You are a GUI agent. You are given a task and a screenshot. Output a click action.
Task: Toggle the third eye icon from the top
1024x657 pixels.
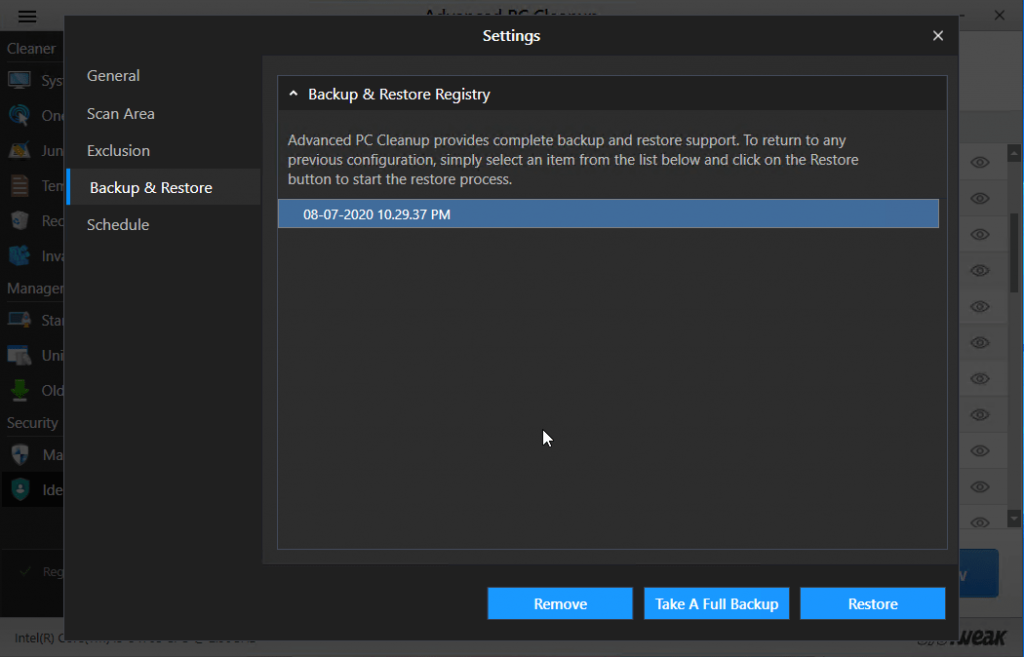pyautogui.click(x=980, y=234)
